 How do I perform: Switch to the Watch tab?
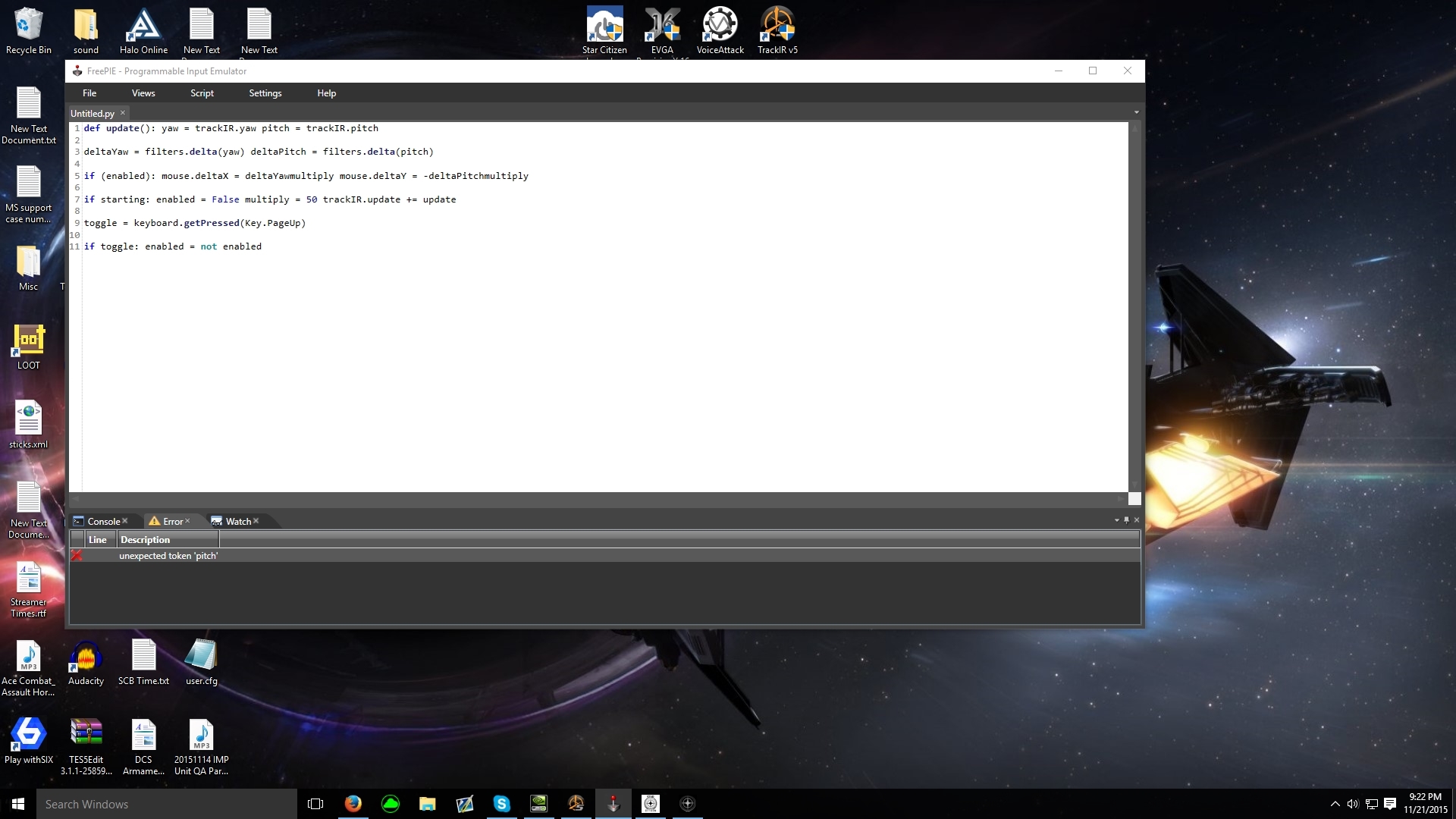pos(237,522)
